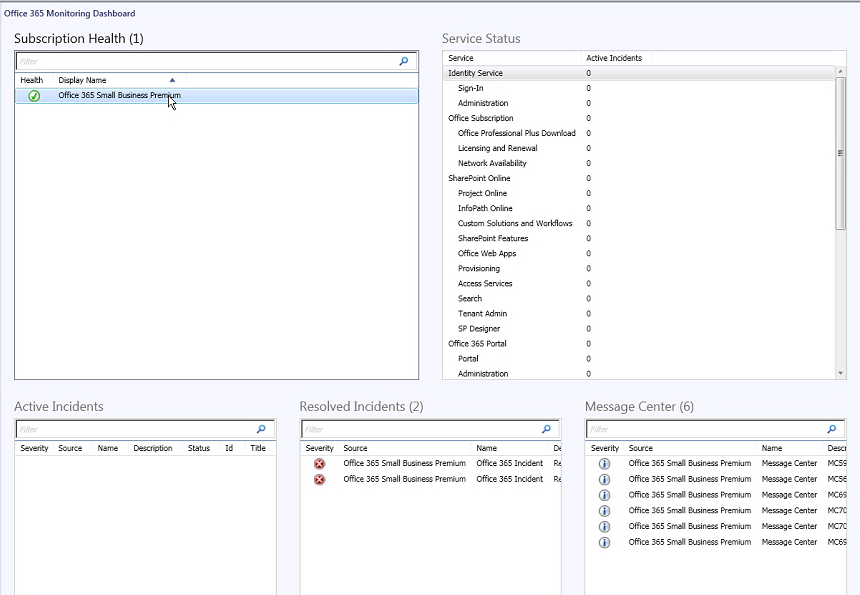Select the SP Designer row
The height and width of the screenshot is (595, 860).
(x=639, y=329)
